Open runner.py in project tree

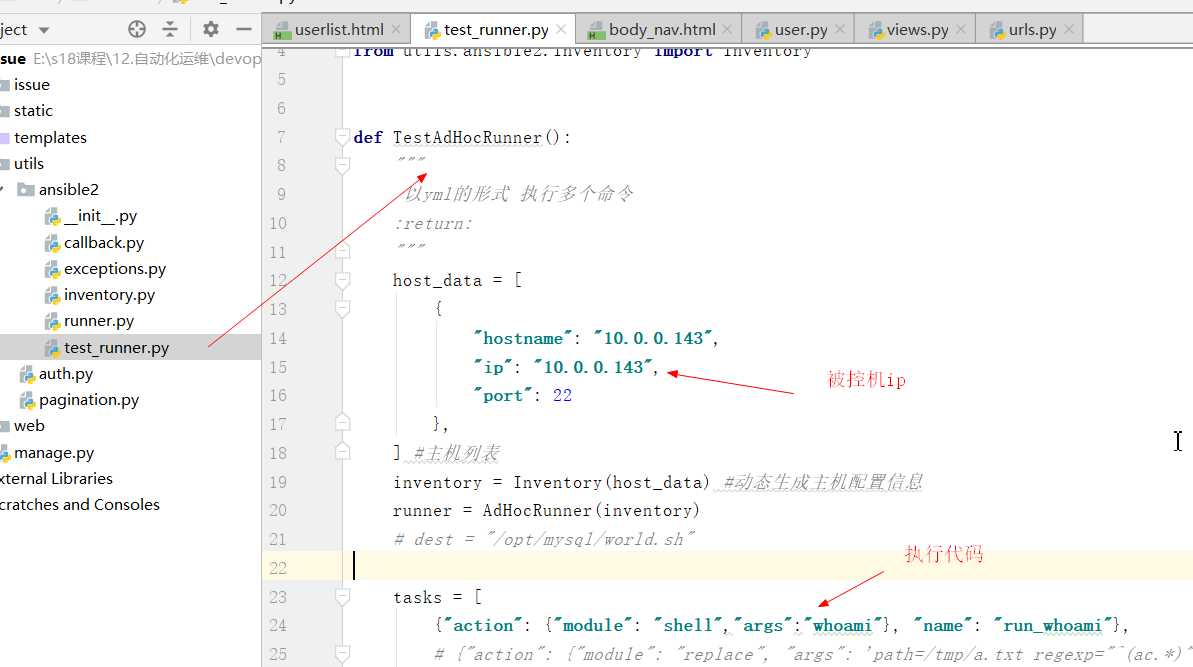pyautogui.click(x=99, y=321)
